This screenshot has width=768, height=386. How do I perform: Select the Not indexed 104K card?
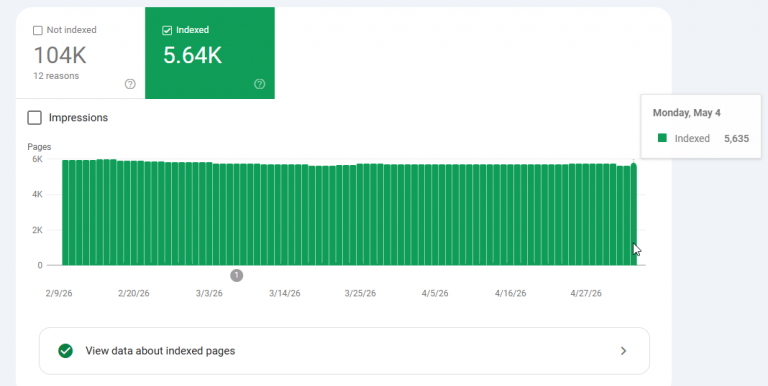tap(81, 53)
